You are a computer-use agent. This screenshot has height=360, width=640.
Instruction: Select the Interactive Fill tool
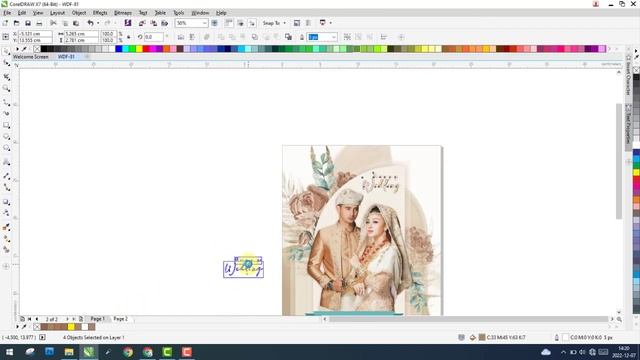point(6,239)
